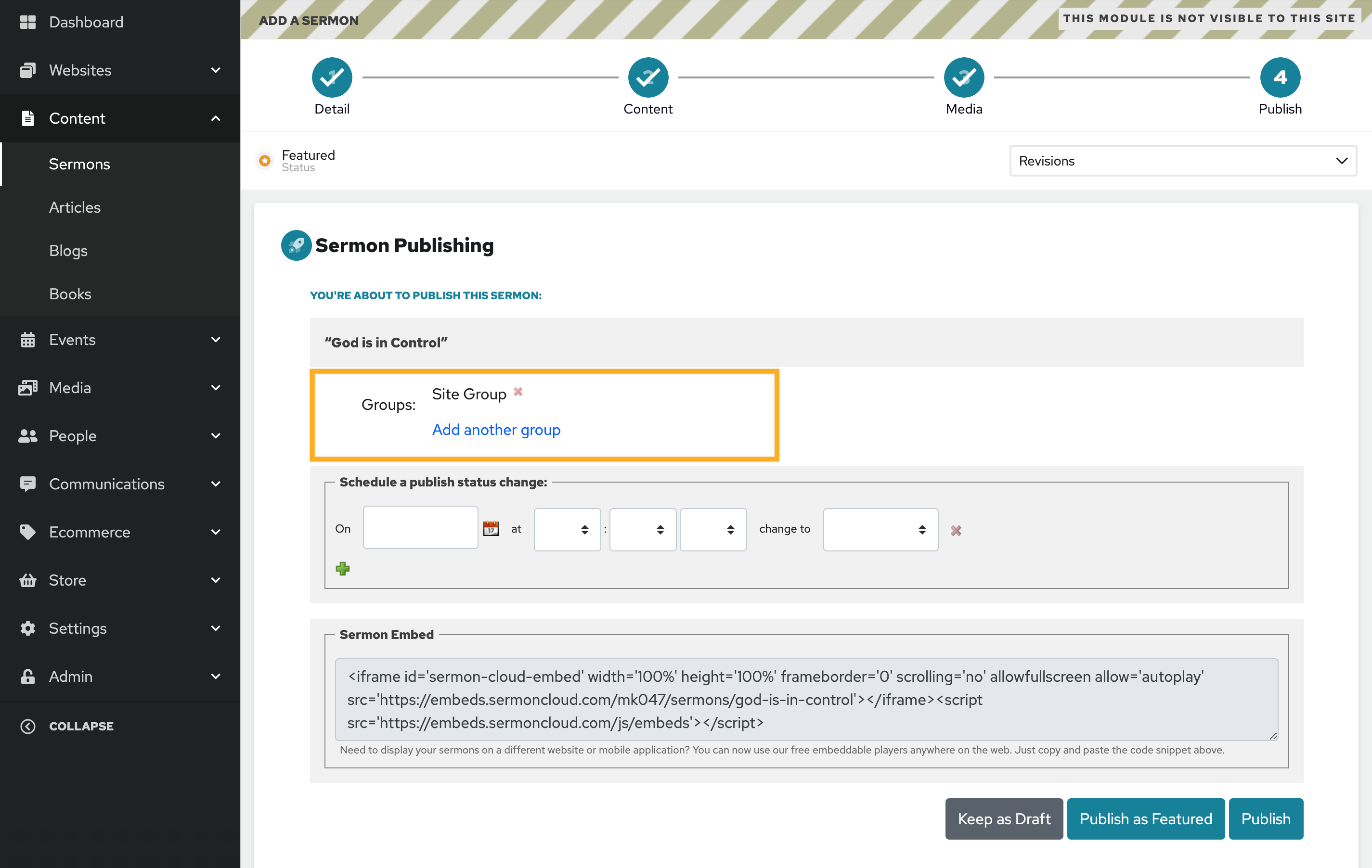Open Blogs in the sidebar

tap(68, 251)
